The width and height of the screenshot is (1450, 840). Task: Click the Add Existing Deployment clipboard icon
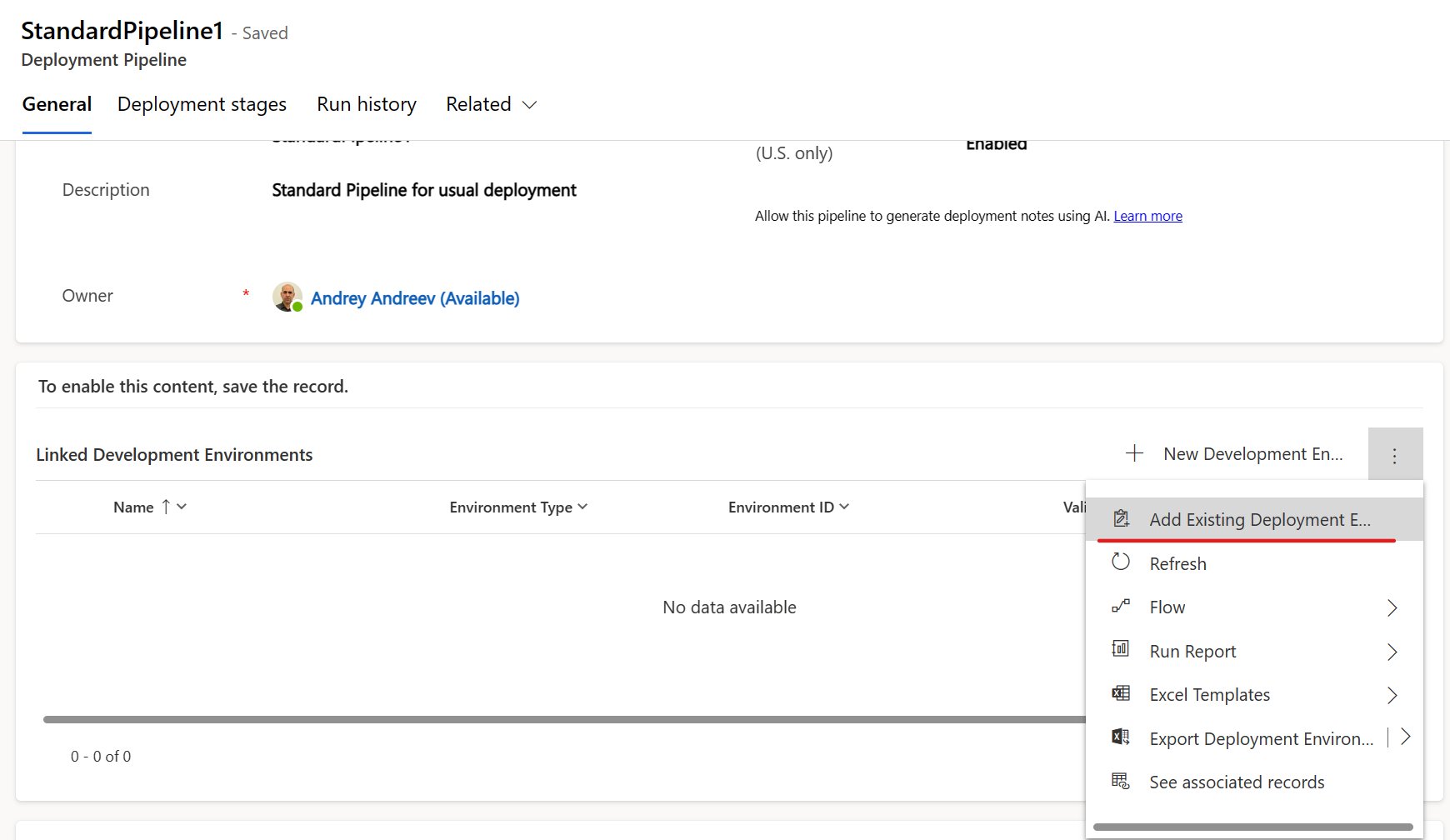(1121, 519)
